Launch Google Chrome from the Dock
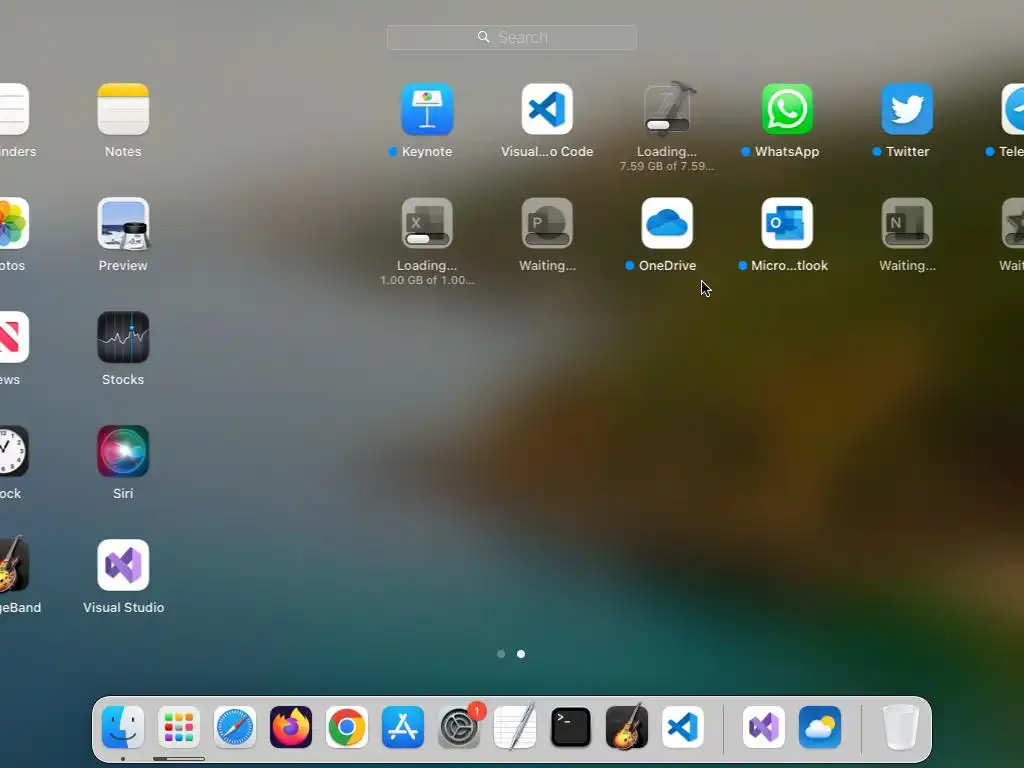The height and width of the screenshot is (768, 1024). [x=347, y=727]
